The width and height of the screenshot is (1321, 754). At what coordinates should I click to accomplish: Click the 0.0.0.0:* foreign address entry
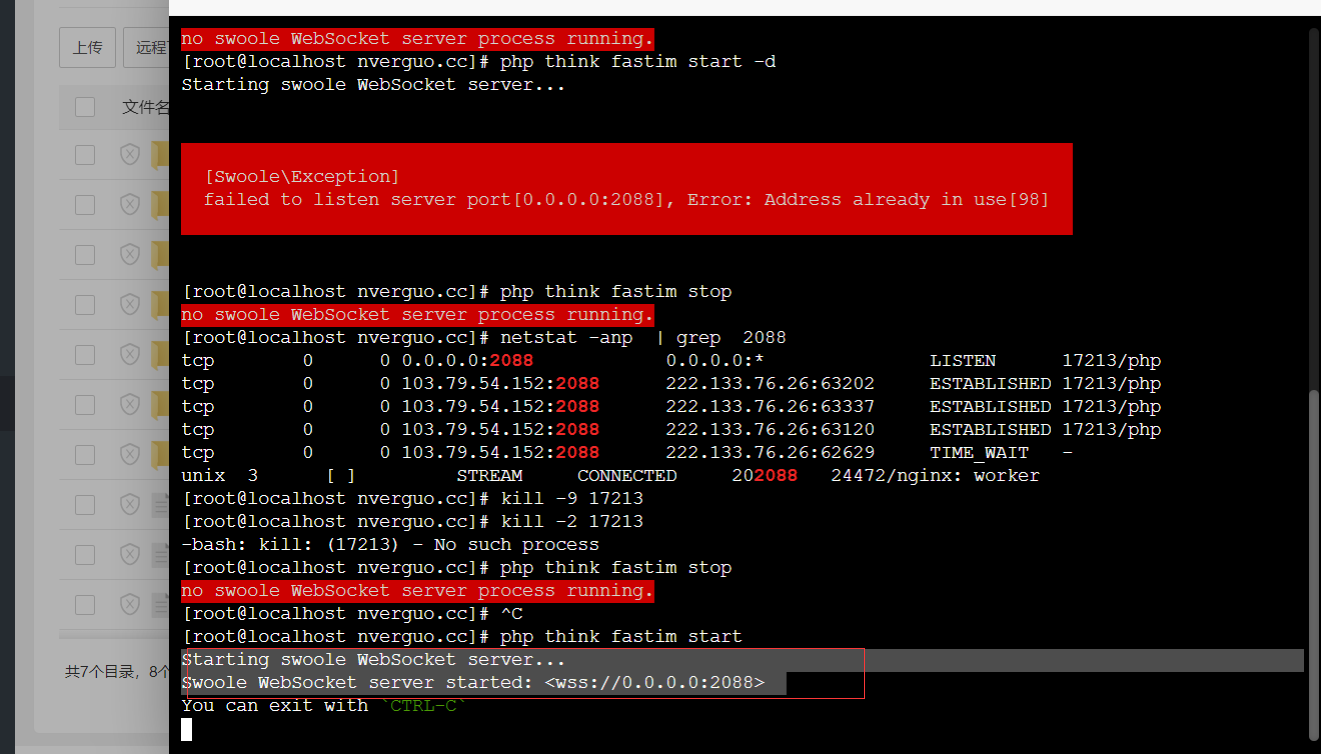click(x=715, y=361)
